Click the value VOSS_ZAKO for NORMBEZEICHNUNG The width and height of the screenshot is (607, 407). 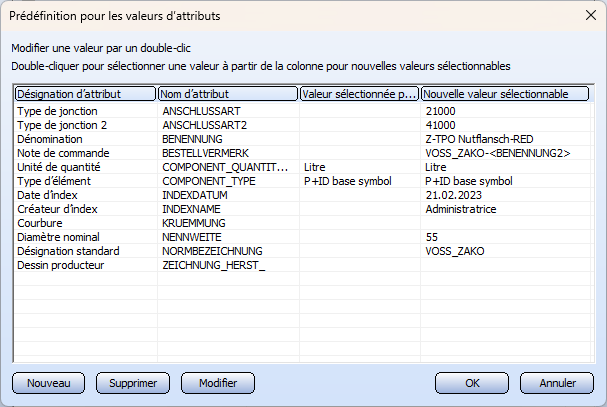(455, 251)
